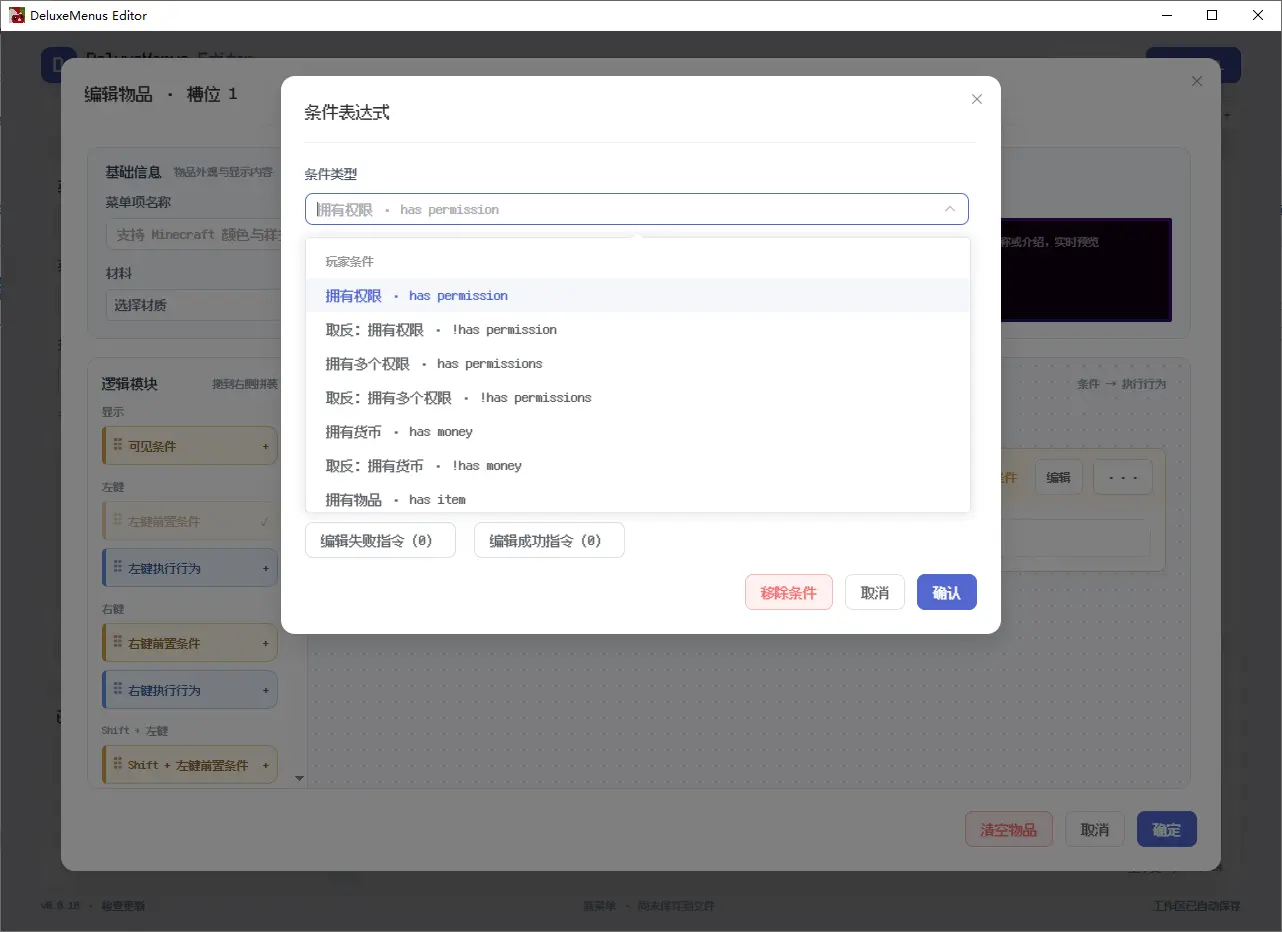This screenshot has height=932, width=1282.
Task: Open the ··· more options on the condition card
Action: pos(1123,477)
